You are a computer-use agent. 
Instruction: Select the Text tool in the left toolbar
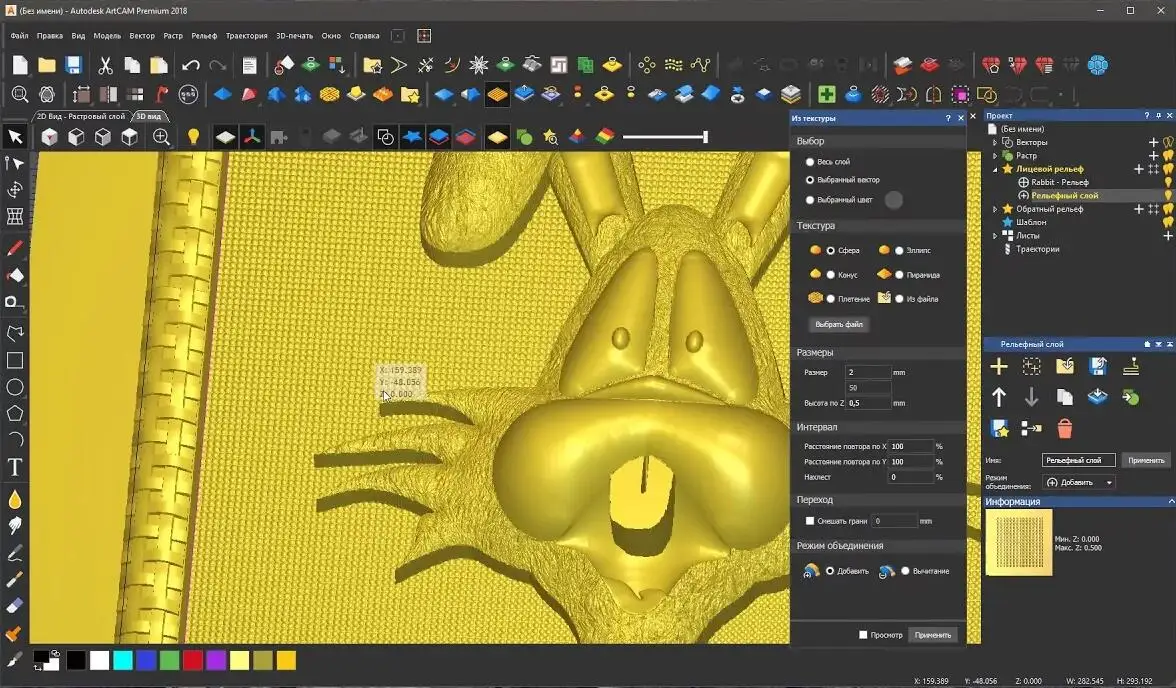tap(14, 465)
